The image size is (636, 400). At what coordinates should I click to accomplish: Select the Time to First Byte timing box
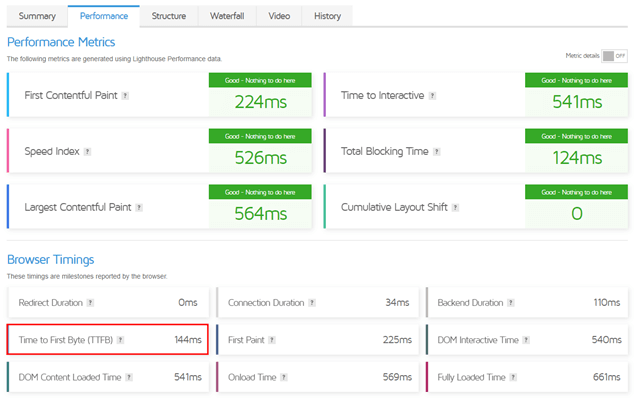(108, 340)
